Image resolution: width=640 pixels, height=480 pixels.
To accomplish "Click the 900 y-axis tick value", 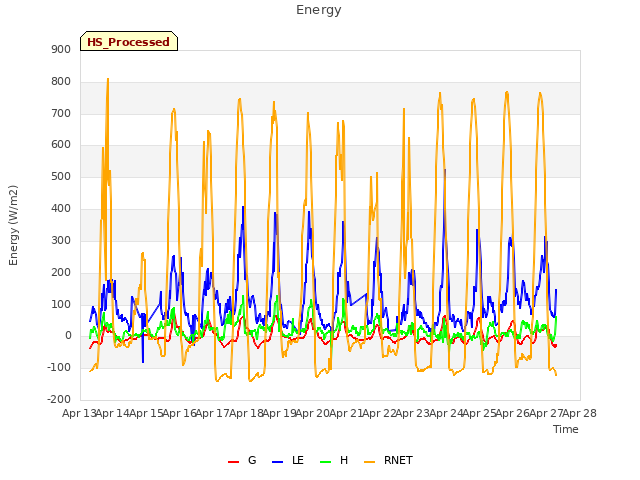I will 61,50.
